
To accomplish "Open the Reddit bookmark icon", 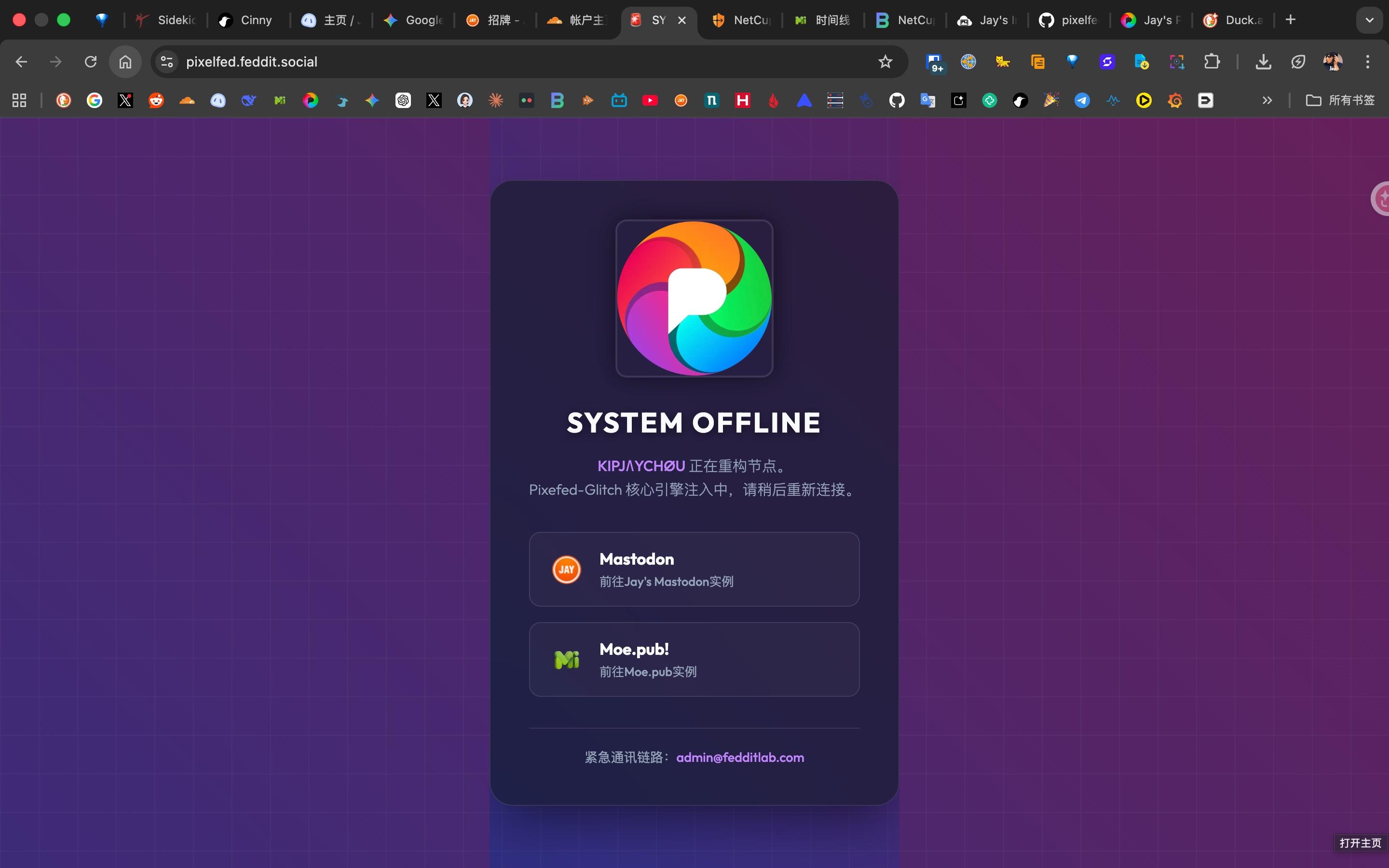I will point(156,100).
